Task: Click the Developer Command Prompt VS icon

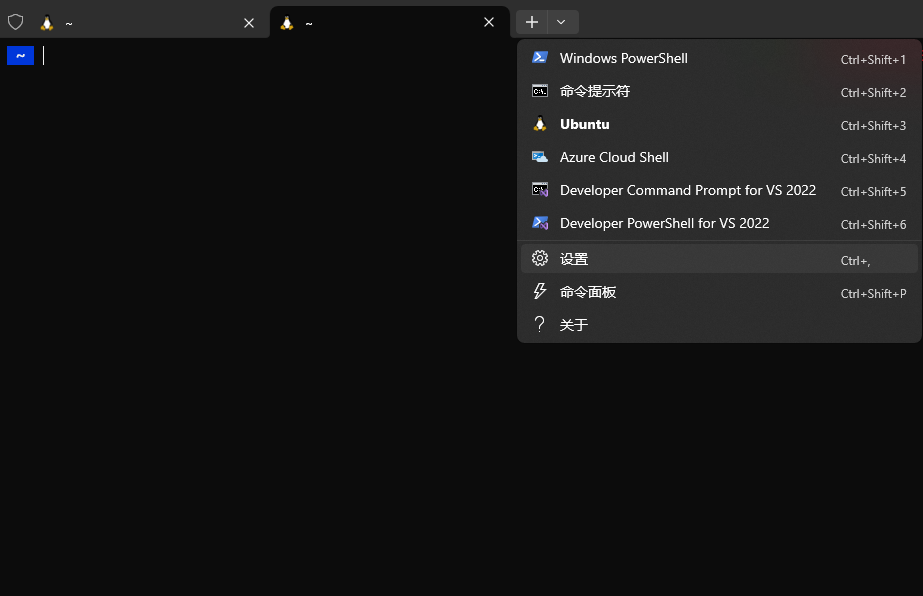Action: pos(540,190)
